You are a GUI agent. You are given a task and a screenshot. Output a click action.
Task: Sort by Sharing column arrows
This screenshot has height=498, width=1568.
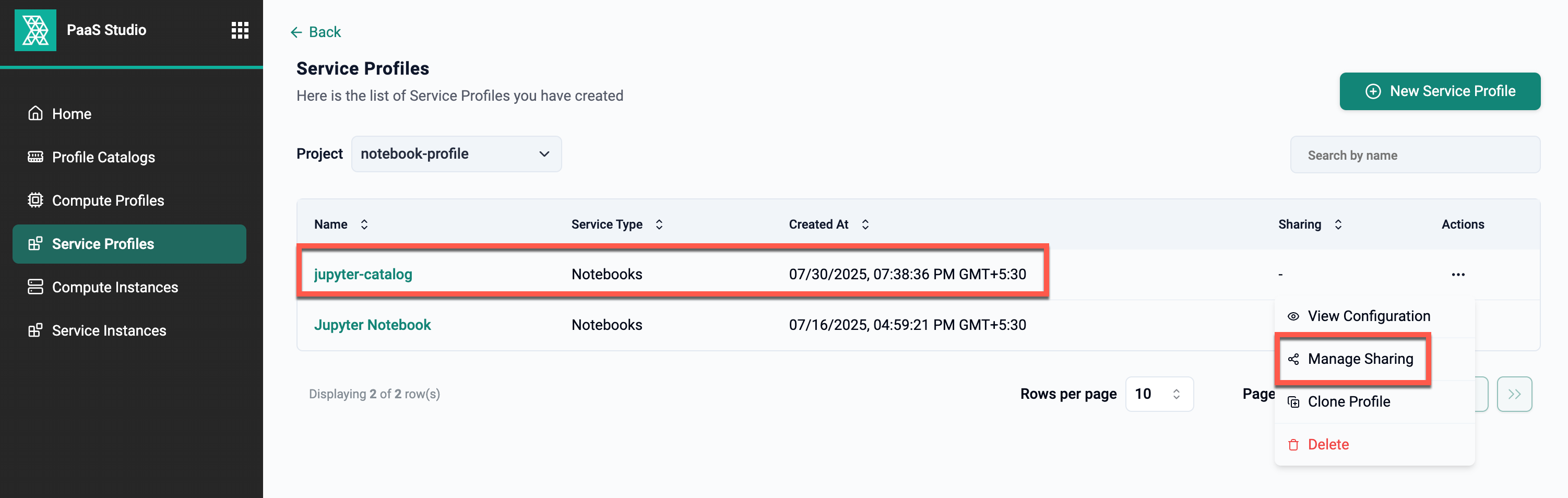(1338, 224)
